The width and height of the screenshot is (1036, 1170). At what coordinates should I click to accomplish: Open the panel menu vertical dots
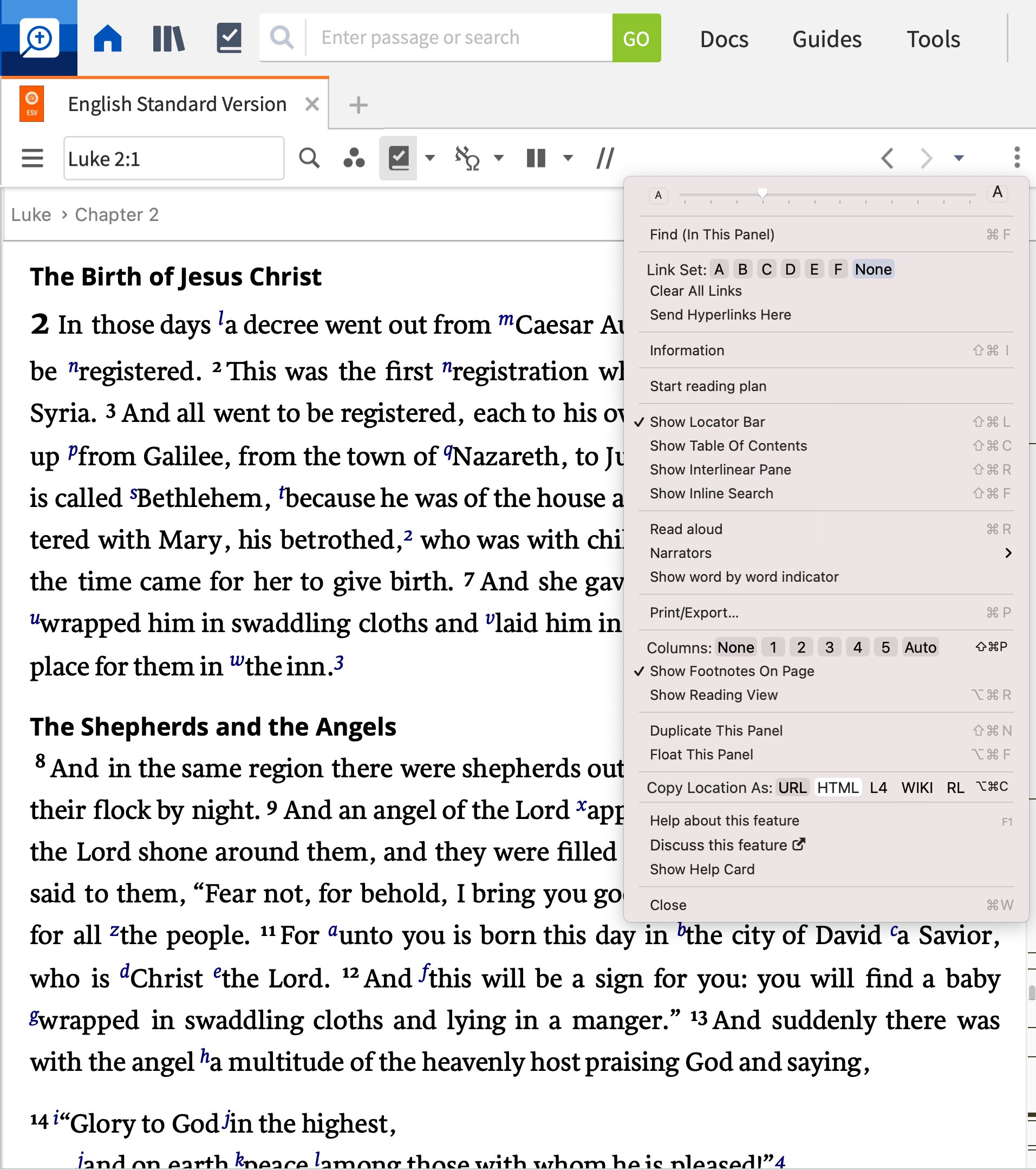[x=1017, y=158]
